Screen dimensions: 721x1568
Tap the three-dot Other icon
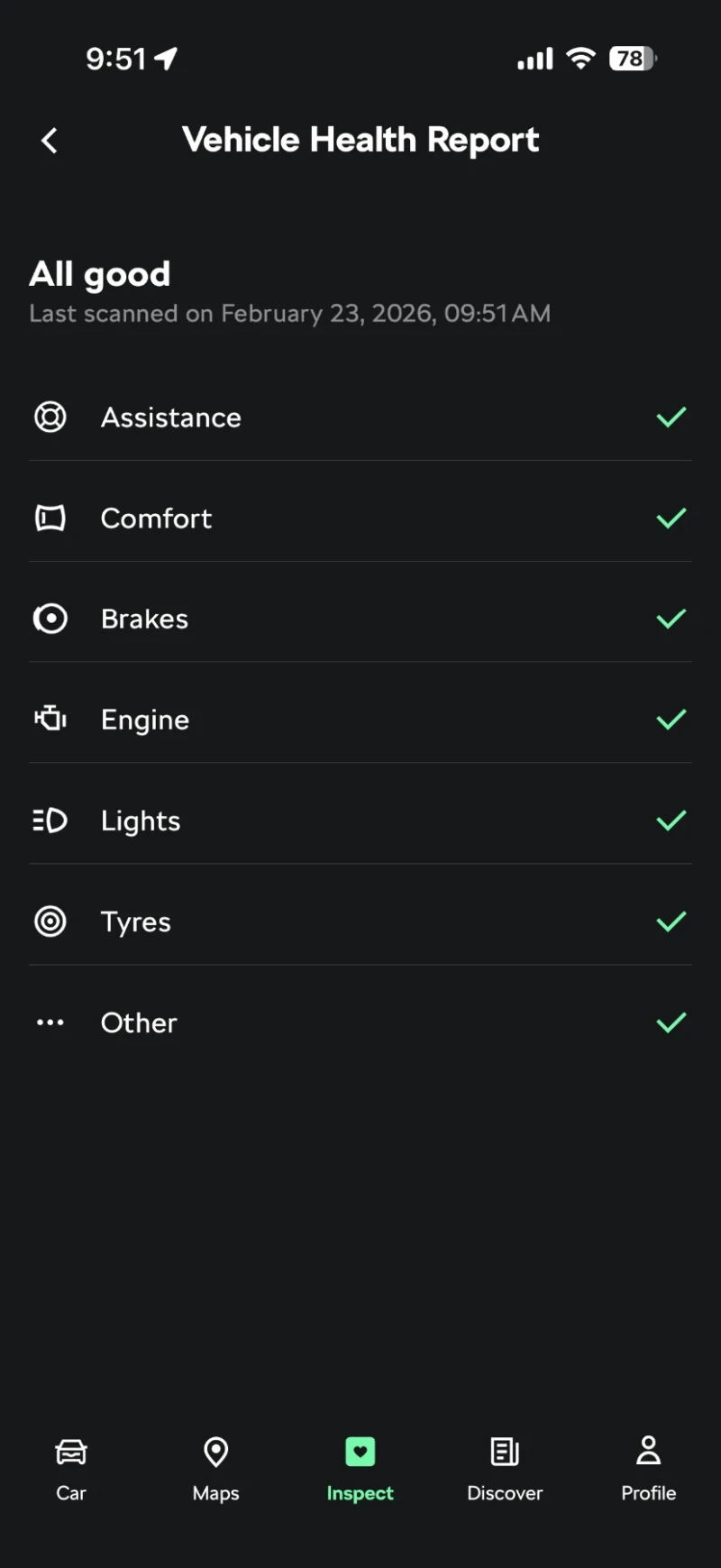[x=50, y=1022]
